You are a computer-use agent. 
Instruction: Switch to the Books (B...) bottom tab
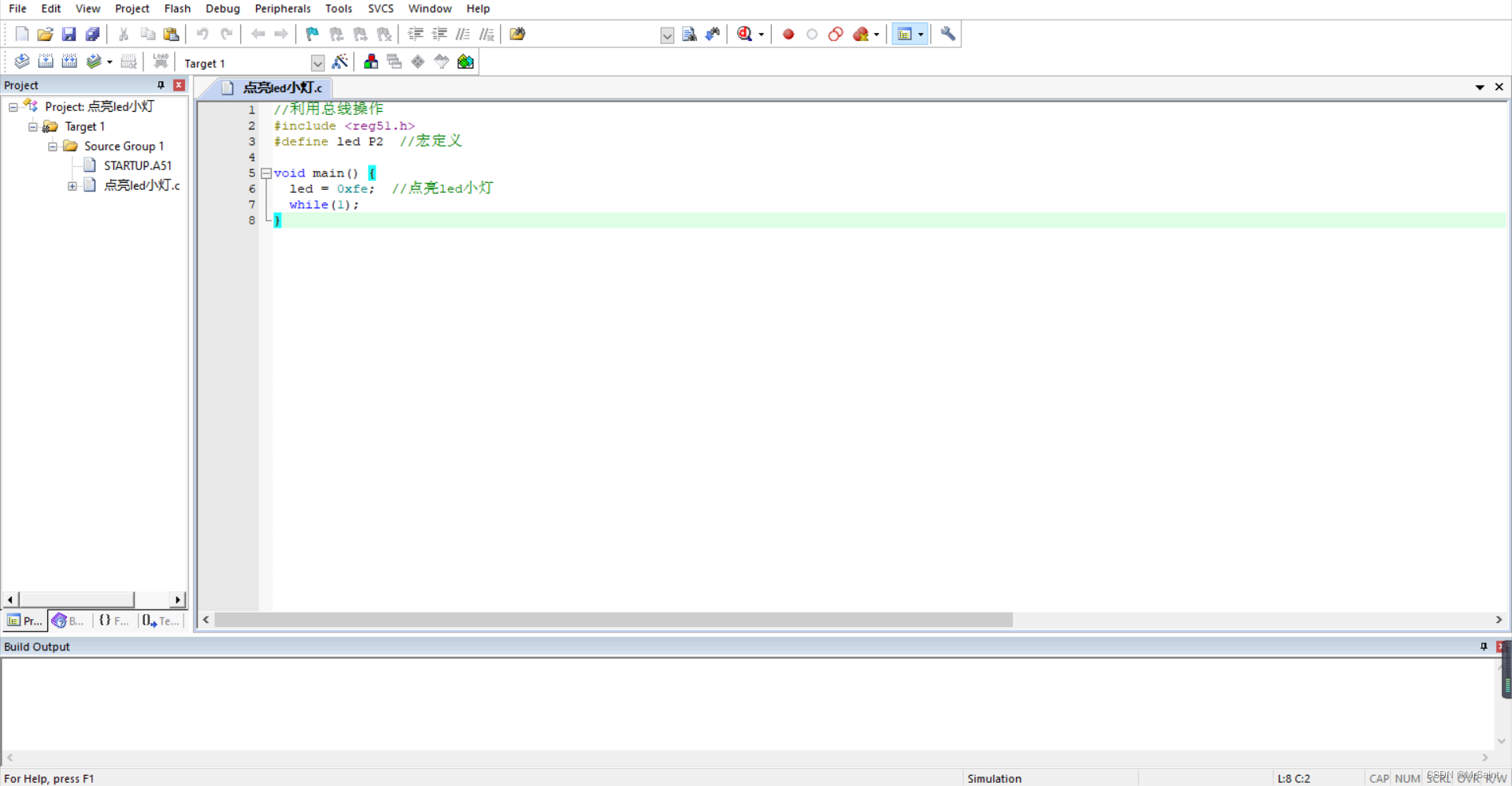tap(68, 621)
